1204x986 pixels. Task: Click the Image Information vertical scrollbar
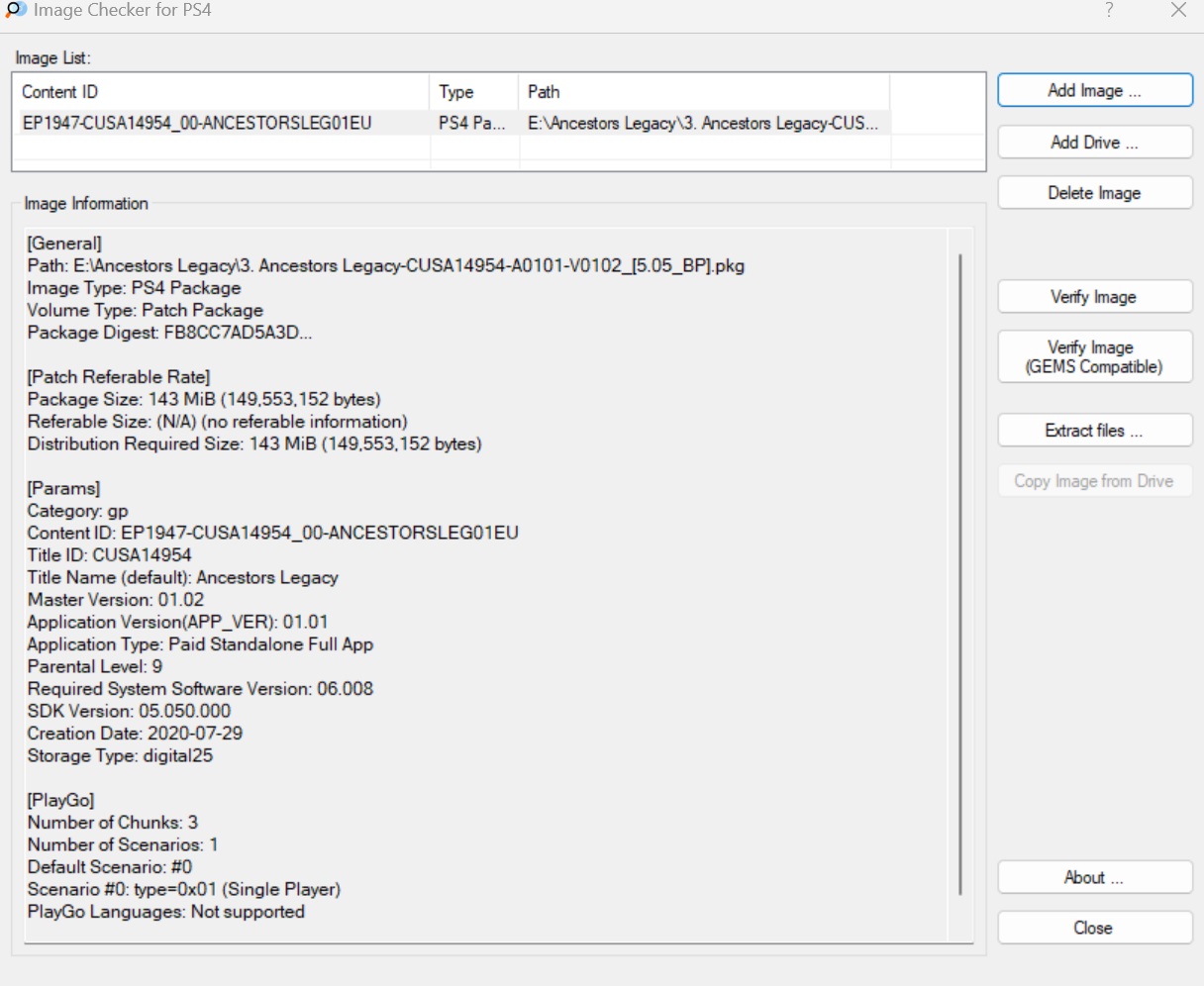(x=960, y=574)
